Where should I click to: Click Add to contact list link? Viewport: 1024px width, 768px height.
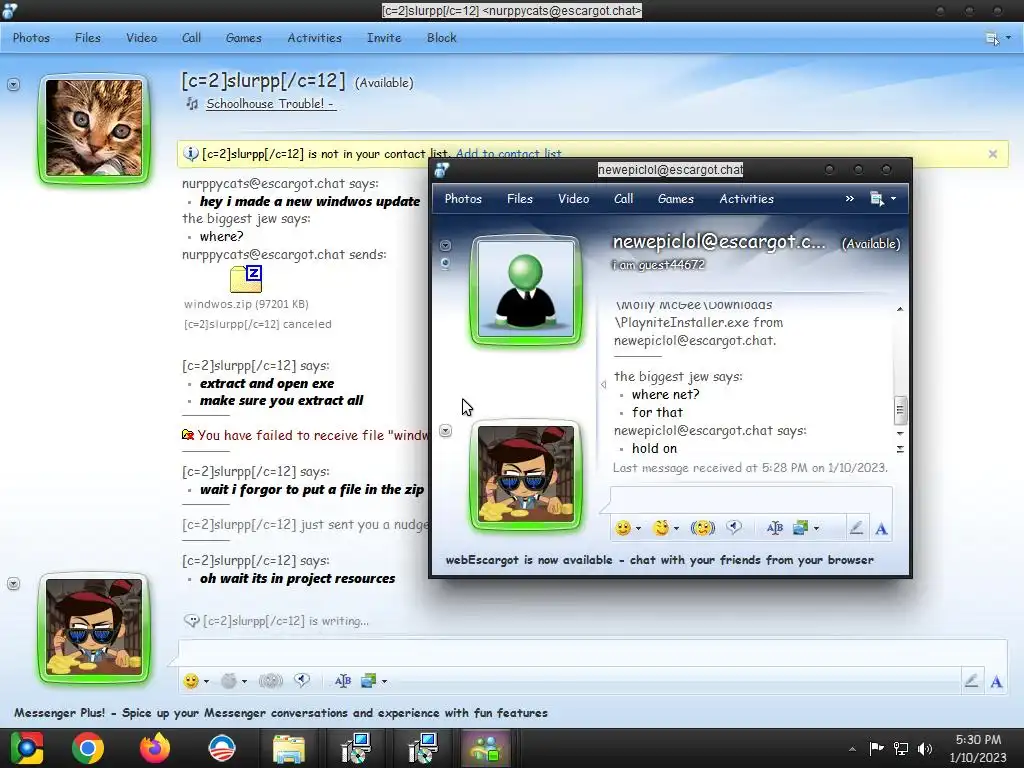point(508,153)
